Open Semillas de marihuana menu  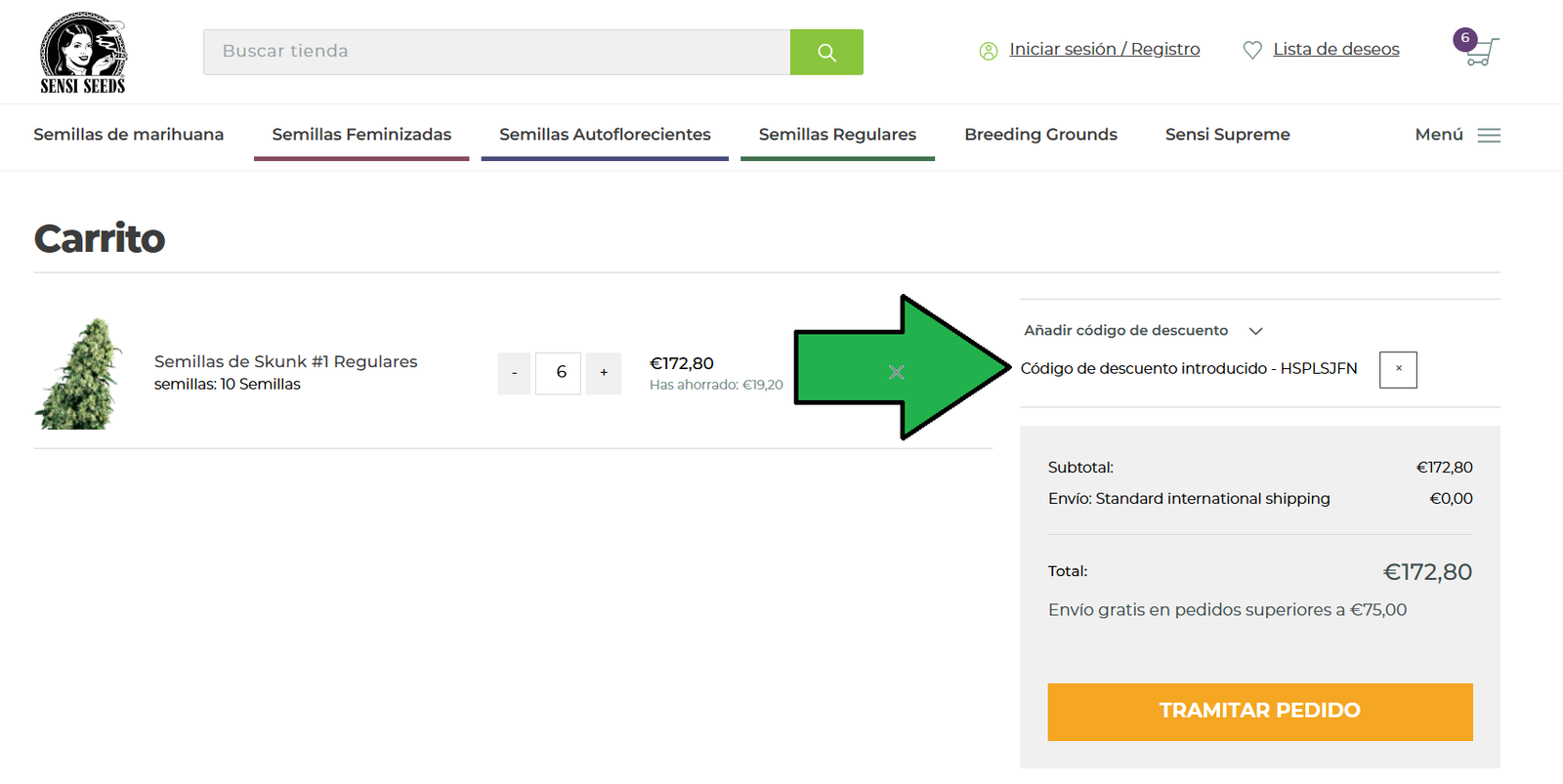coord(129,135)
